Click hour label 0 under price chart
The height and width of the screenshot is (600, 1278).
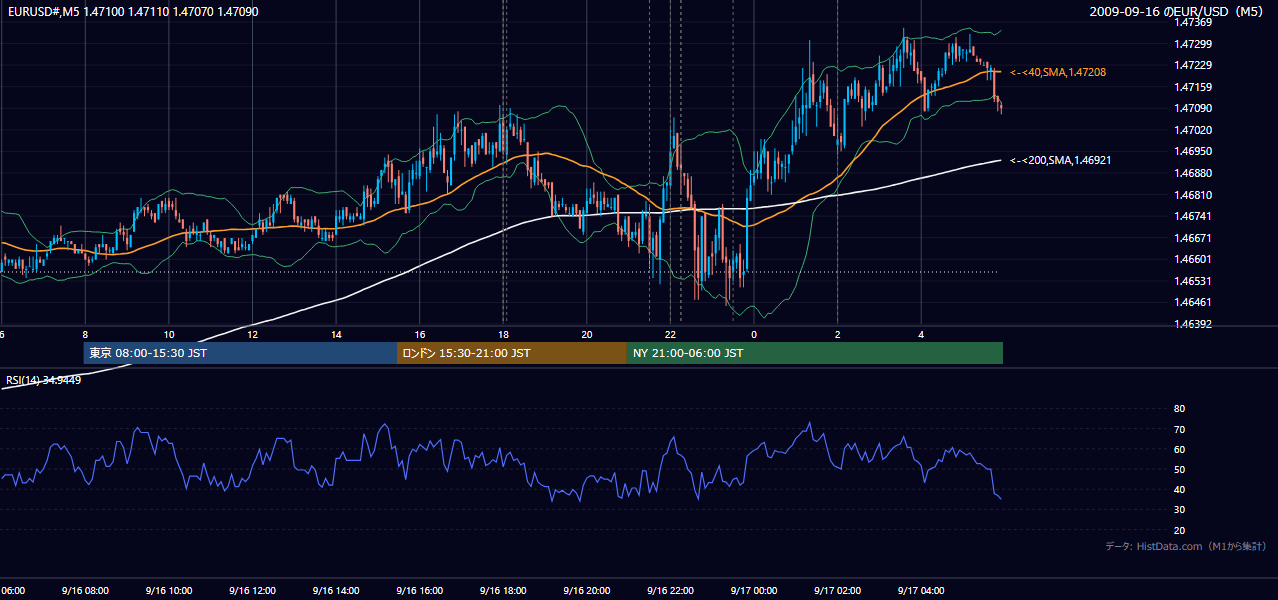pos(754,334)
